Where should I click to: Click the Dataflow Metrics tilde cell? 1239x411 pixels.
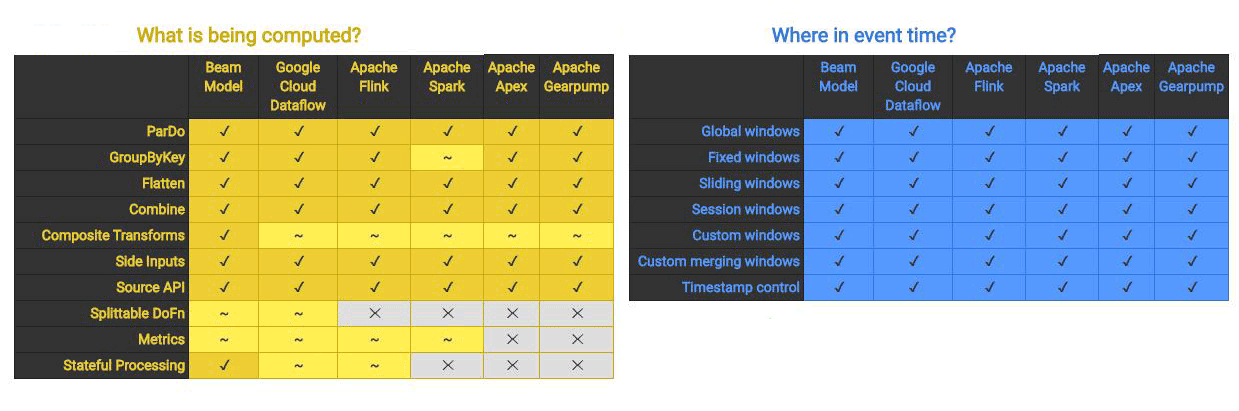click(298, 339)
